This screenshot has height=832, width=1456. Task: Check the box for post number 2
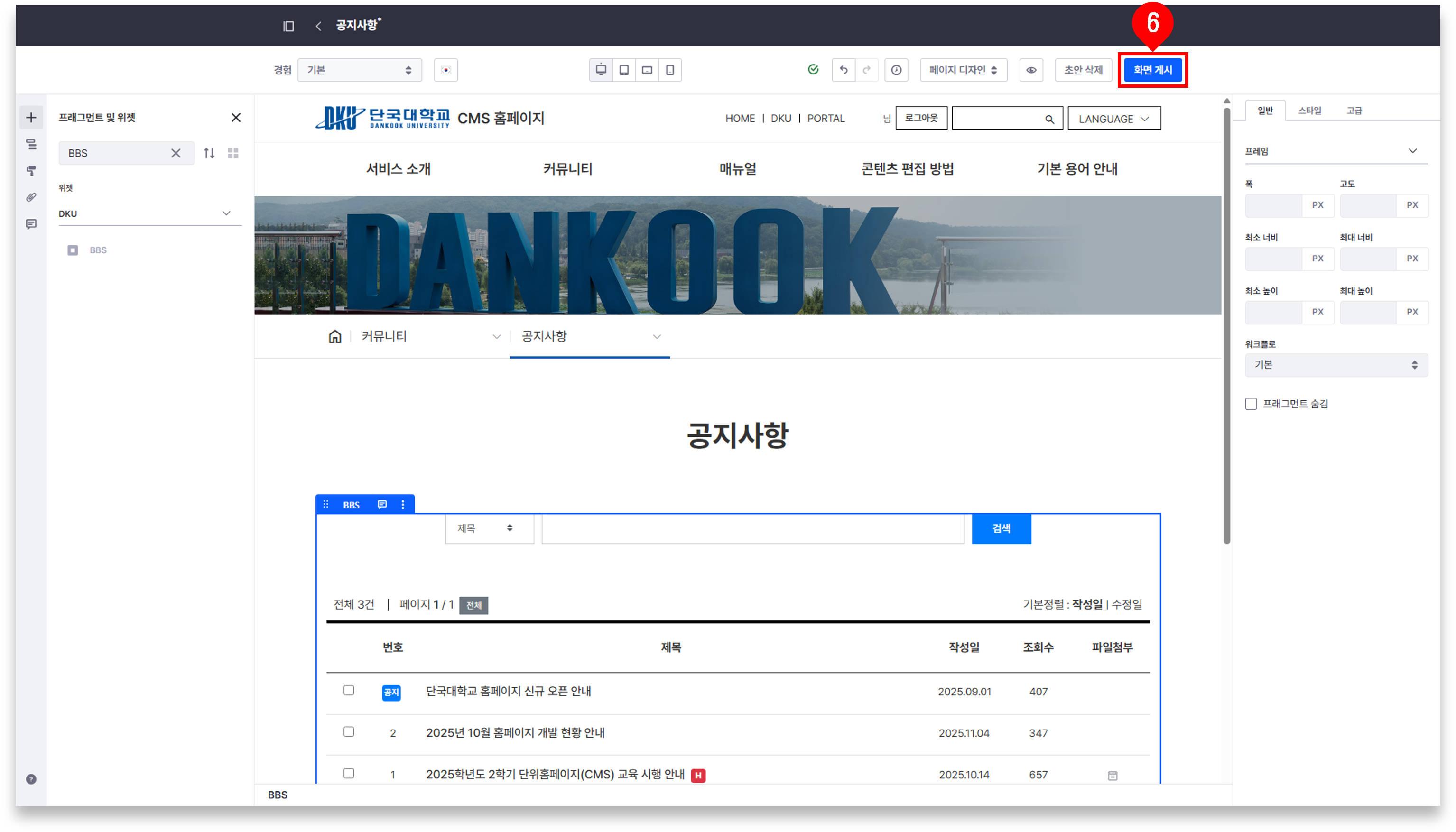tap(349, 732)
